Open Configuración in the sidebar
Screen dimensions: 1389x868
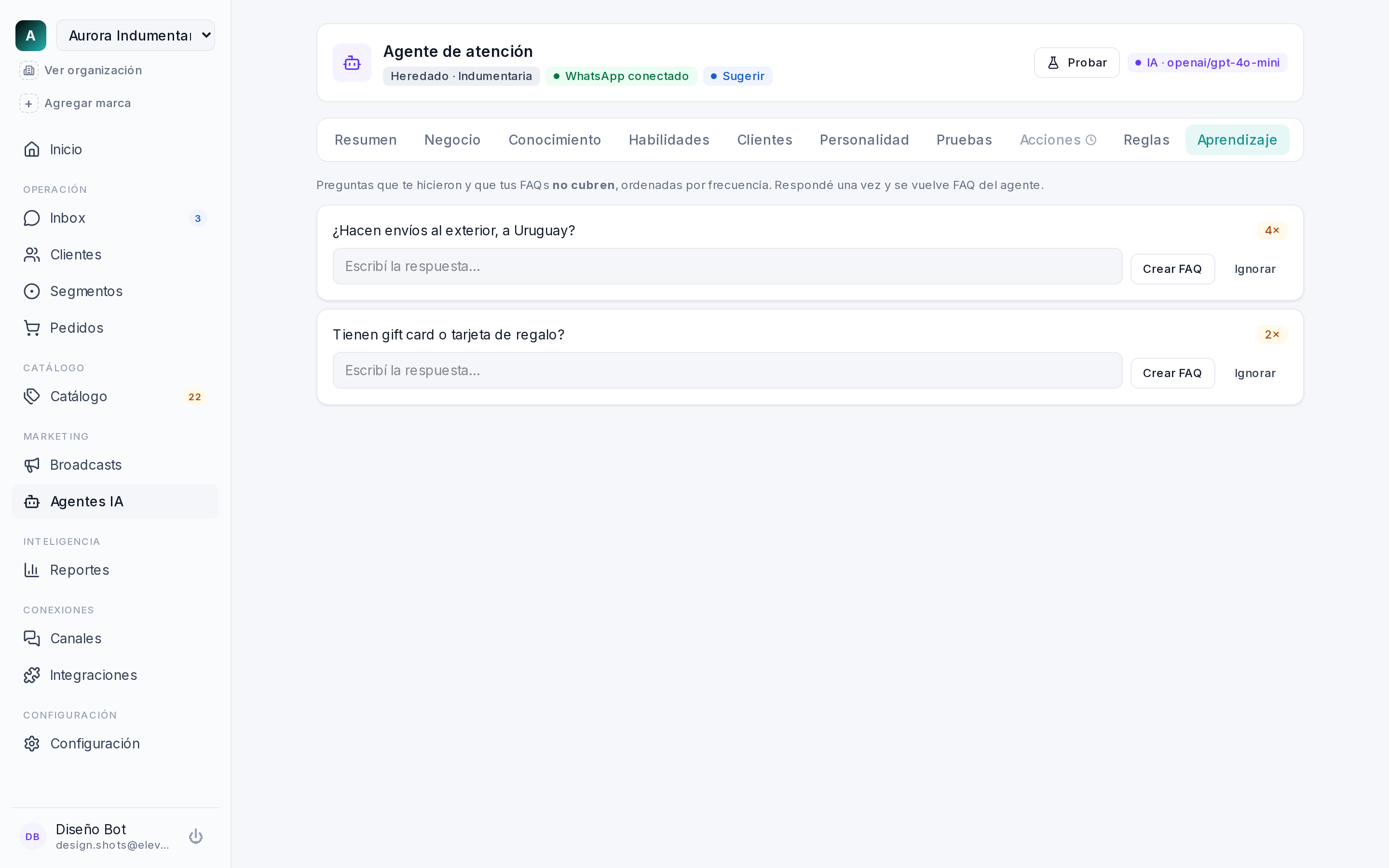(115, 744)
